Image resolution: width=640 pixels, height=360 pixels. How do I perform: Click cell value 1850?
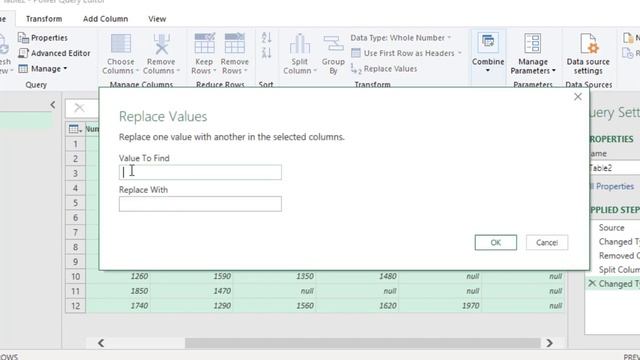[x=139, y=291]
